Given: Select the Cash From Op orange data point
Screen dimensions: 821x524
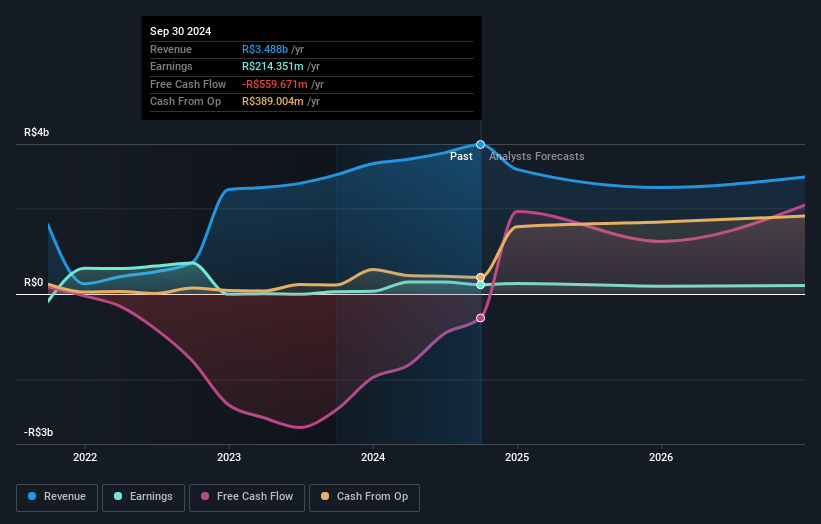Looking at the screenshot, I should 480,277.
